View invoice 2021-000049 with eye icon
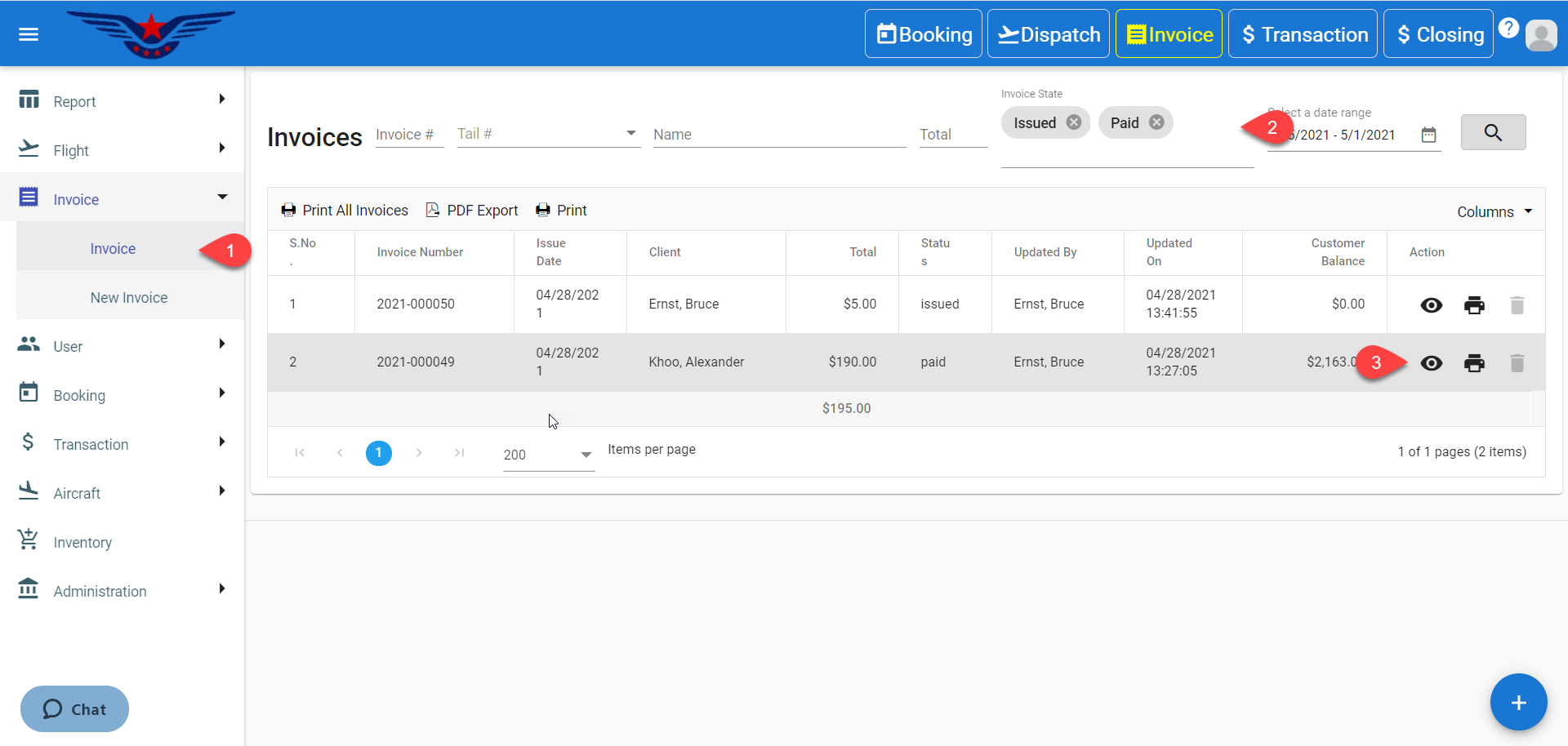This screenshot has width=1568, height=746. [x=1431, y=363]
